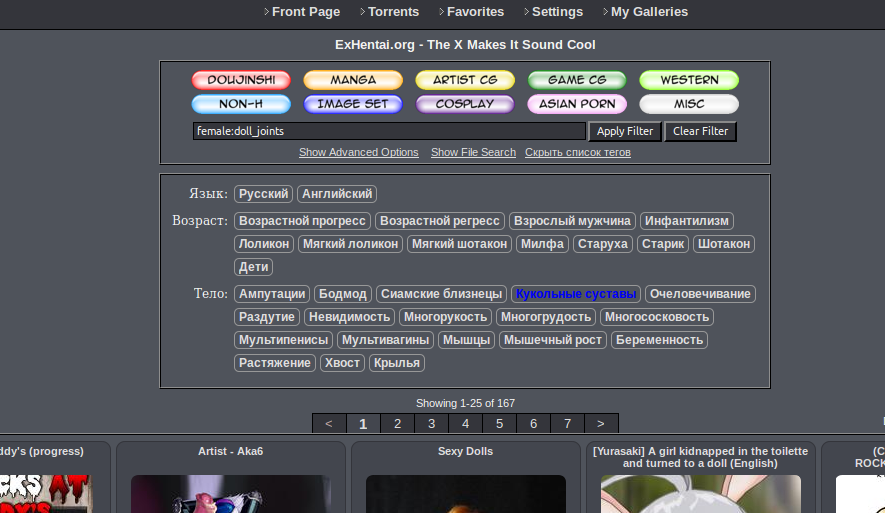This screenshot has width=885, height=513.
Task: Select the Сиамские близнецы tag
Action: coord(441,293)
